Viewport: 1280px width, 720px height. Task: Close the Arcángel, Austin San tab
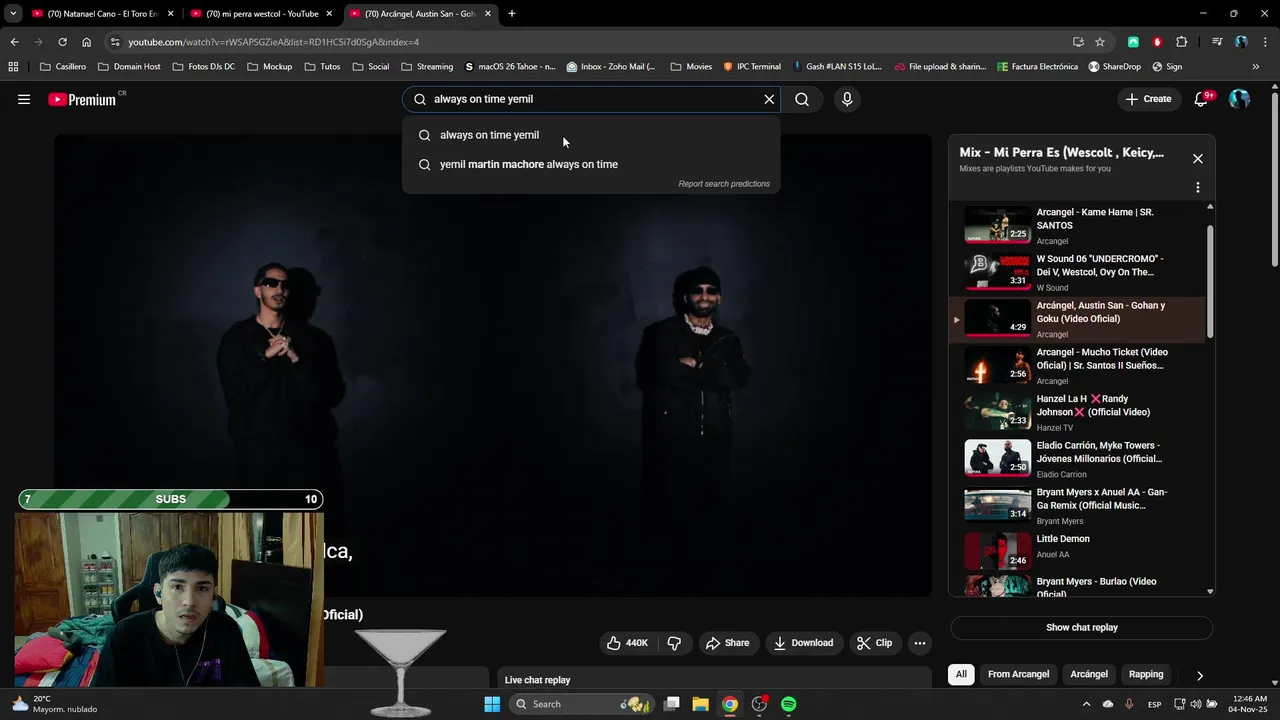pyautogui.click(x=488, y=14)
